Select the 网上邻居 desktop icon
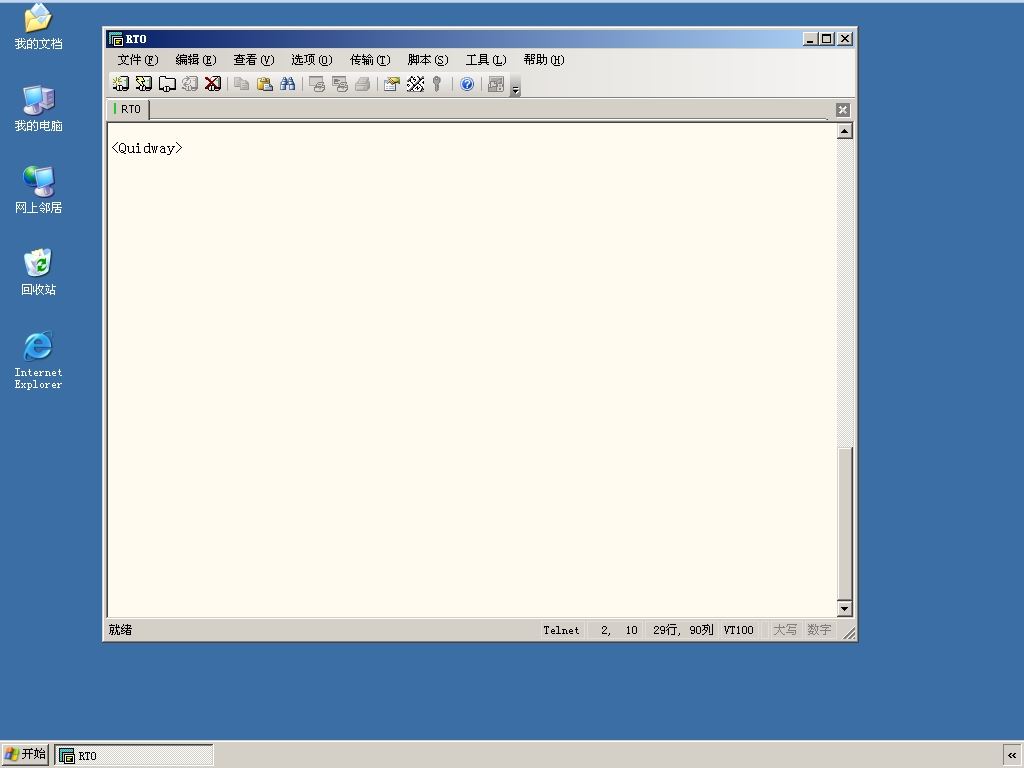 (39, 190)
